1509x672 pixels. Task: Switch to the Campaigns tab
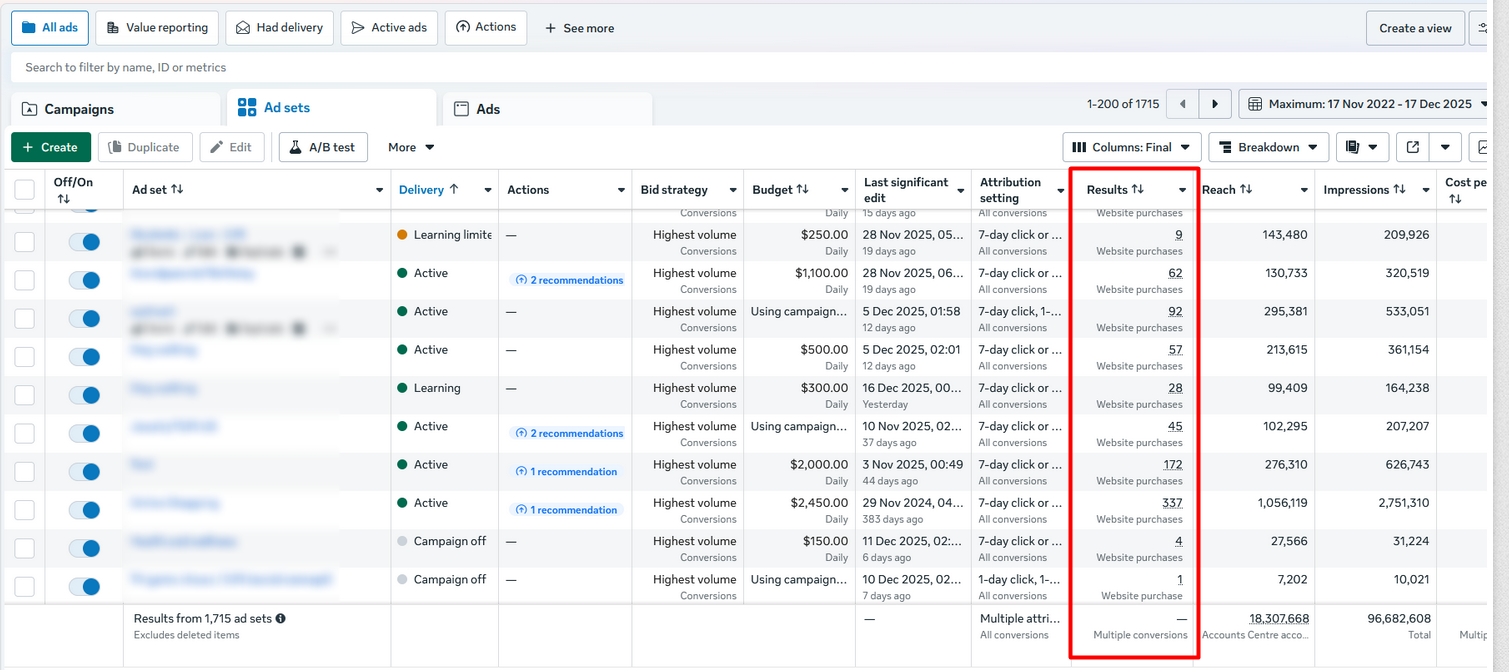(80, 109)
